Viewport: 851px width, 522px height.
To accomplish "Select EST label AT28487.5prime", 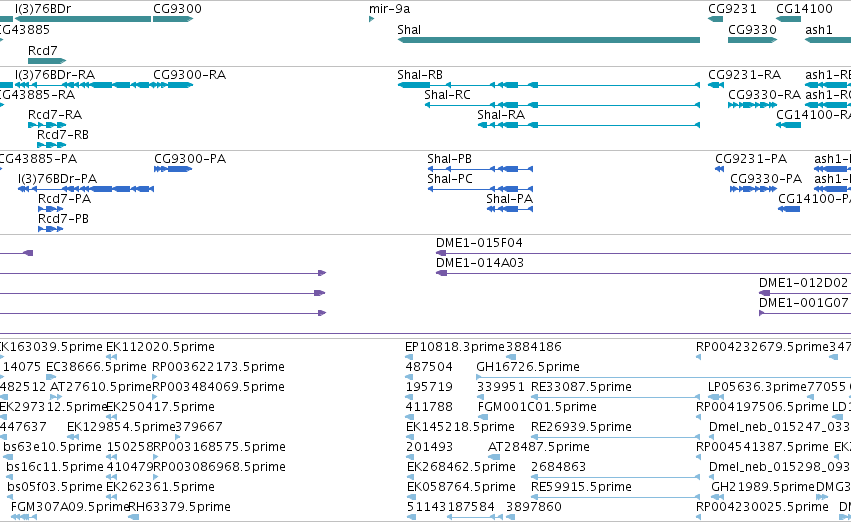I will pos(539,447).
